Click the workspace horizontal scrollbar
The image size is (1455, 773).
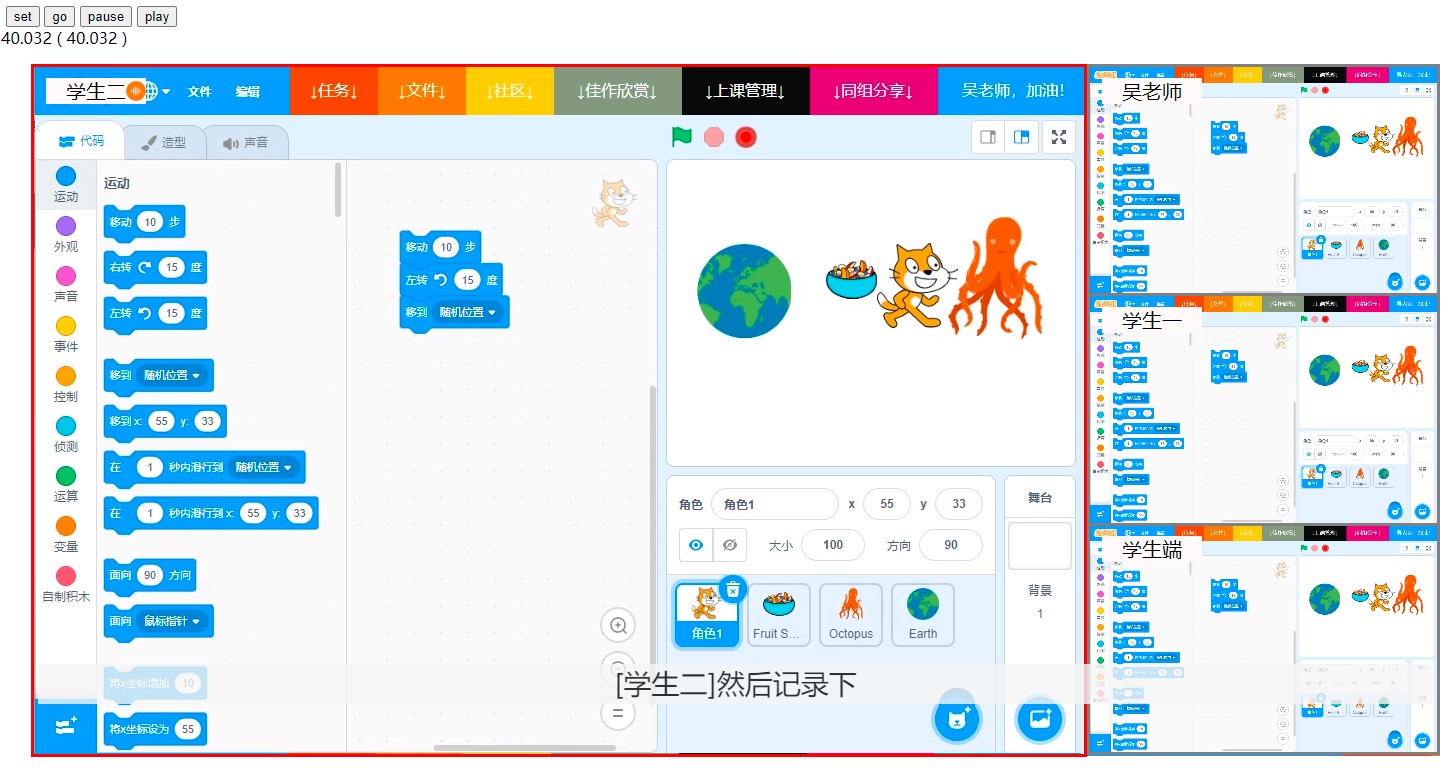coord(525,748)
